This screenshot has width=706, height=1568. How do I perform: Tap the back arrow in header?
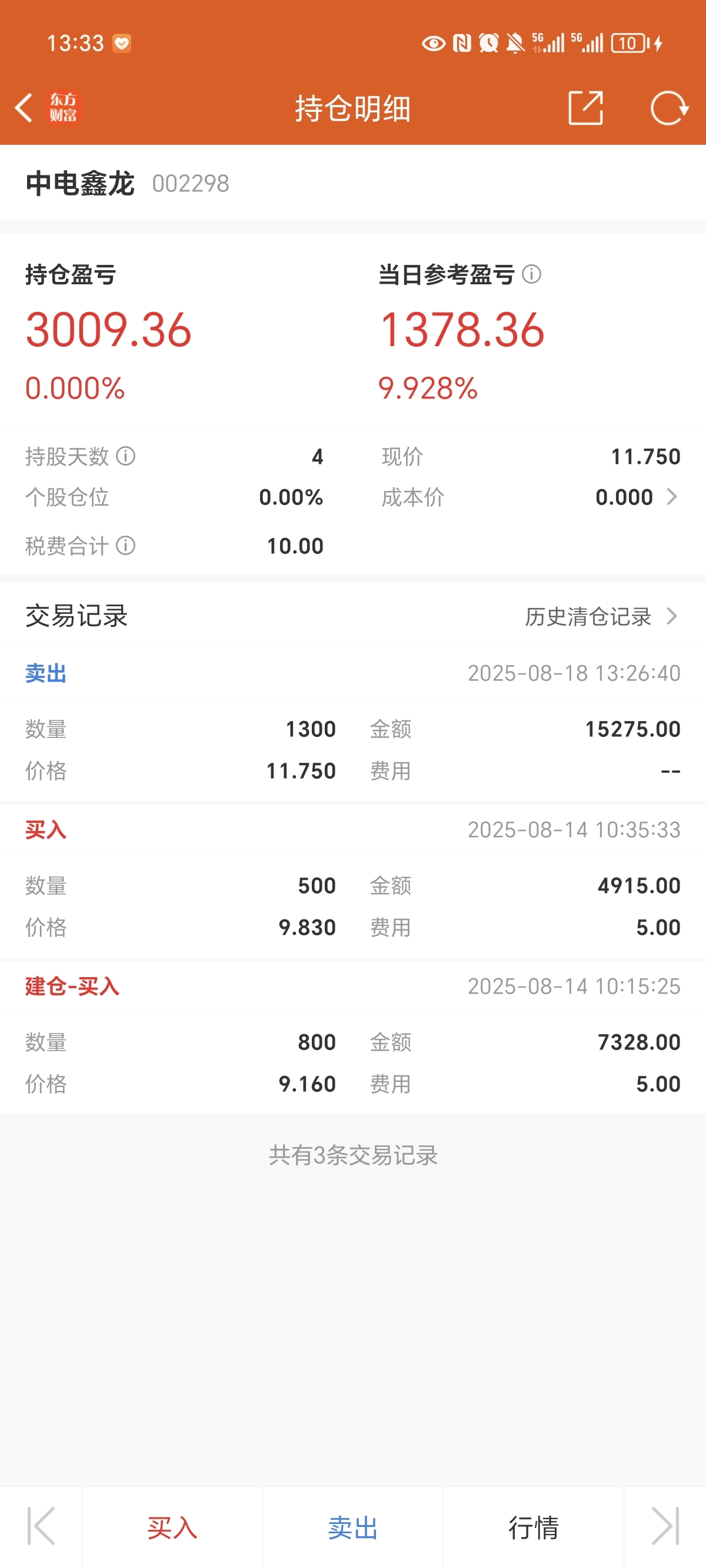24,108
